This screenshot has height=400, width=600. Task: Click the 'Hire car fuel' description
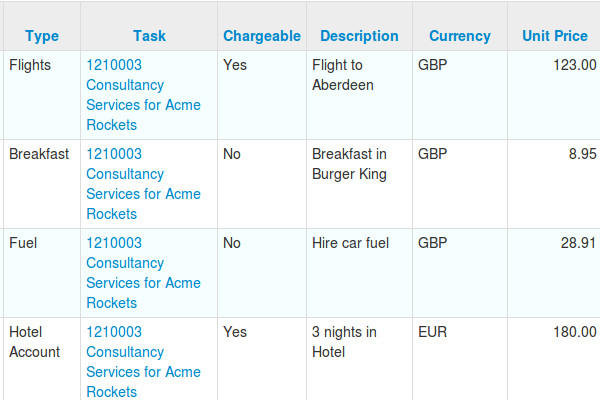(350, 243)
